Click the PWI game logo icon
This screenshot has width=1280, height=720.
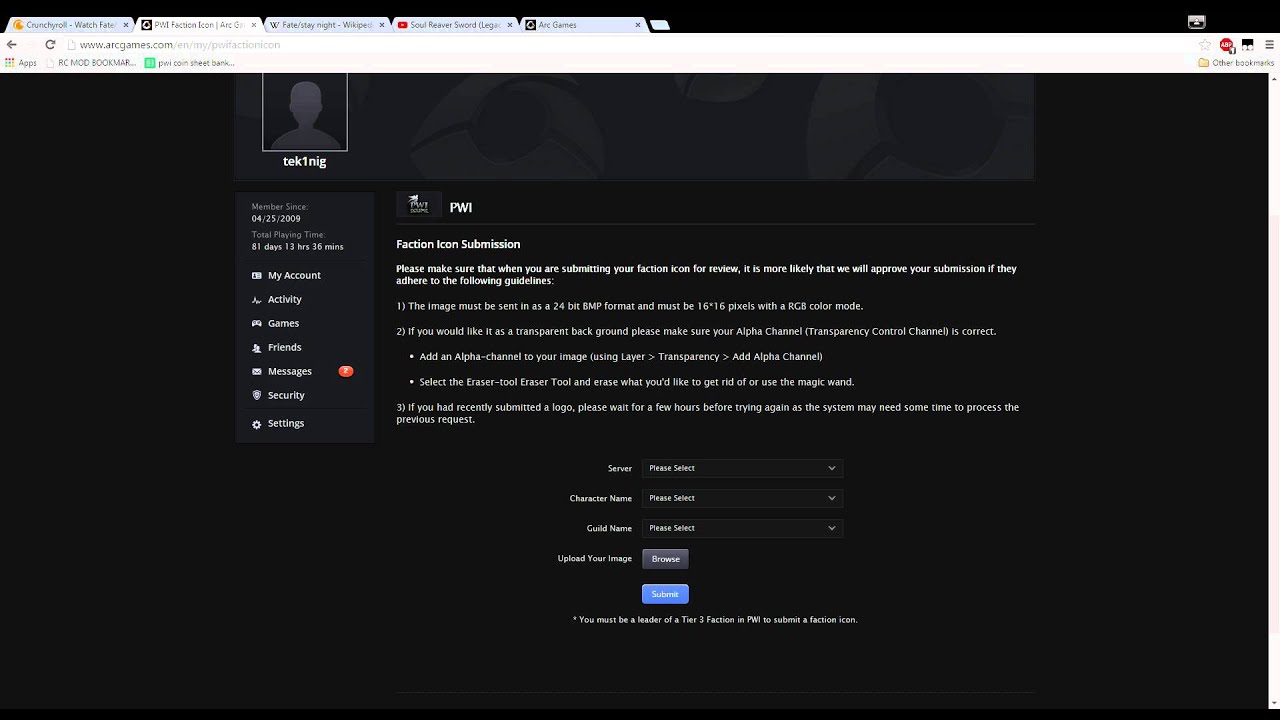click(418, 205)
